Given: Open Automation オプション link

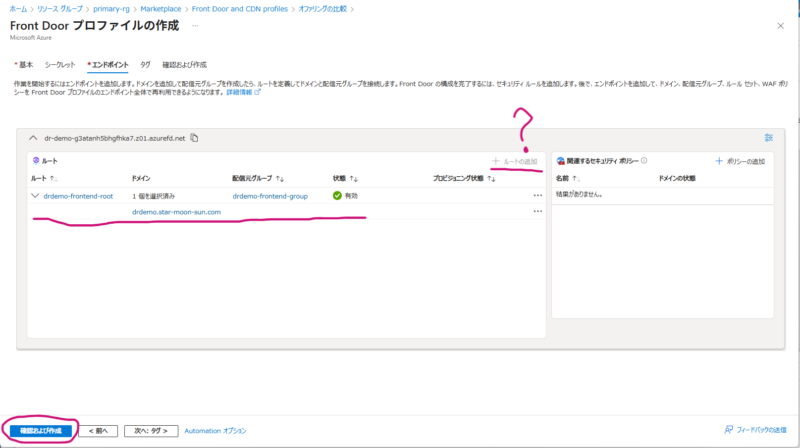Looking at the screenshot, I should [215, 431].
